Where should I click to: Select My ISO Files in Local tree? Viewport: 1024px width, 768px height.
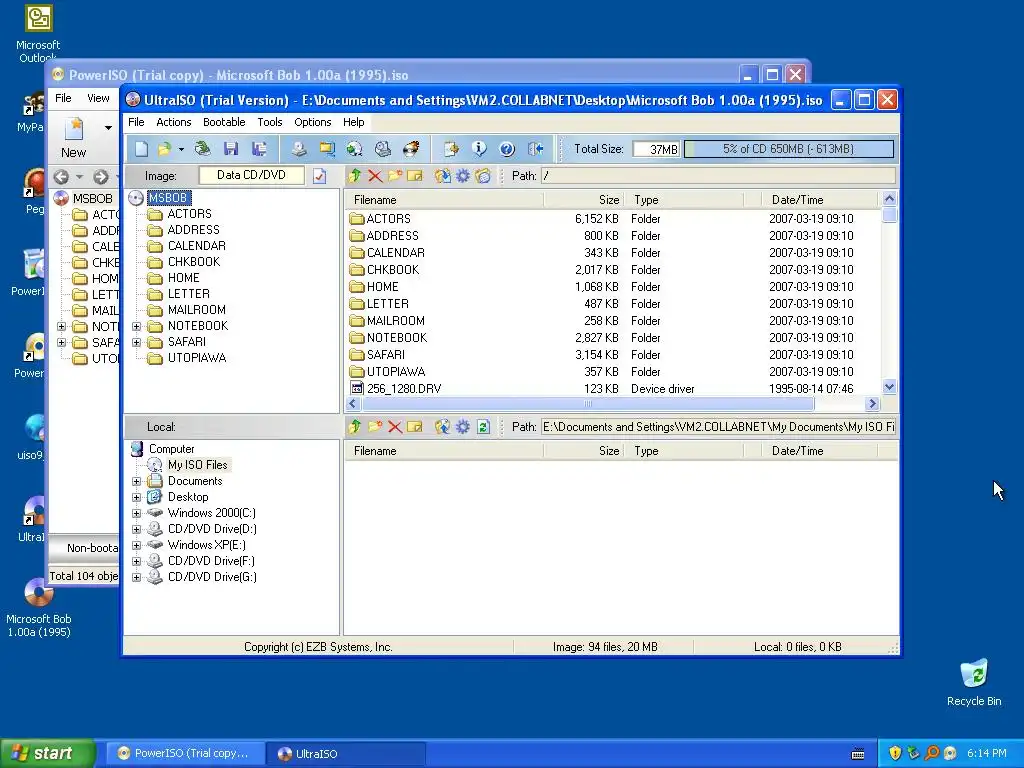197,465
